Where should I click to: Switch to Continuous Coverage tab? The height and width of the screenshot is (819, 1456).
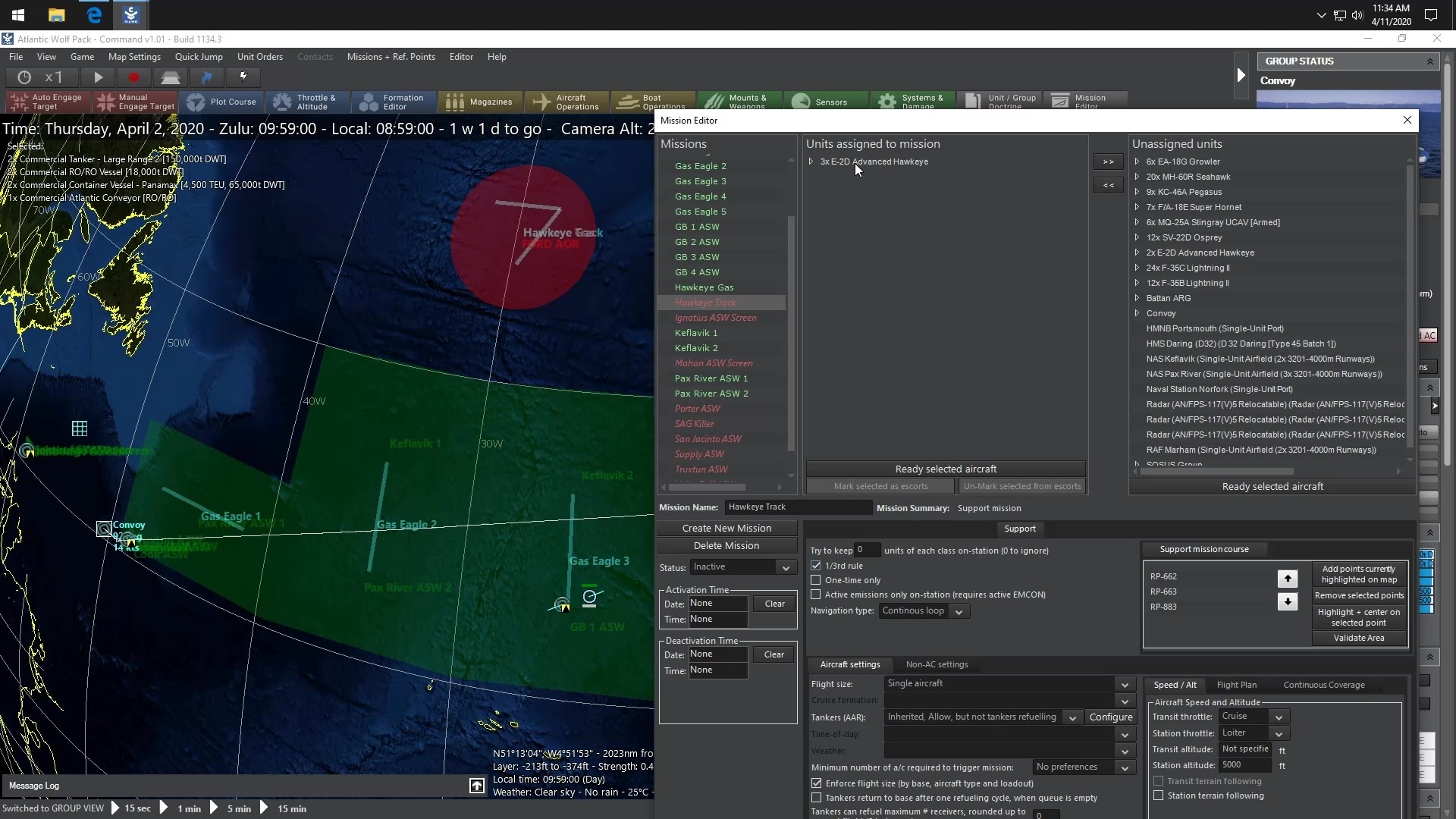tap(1324, 685)
